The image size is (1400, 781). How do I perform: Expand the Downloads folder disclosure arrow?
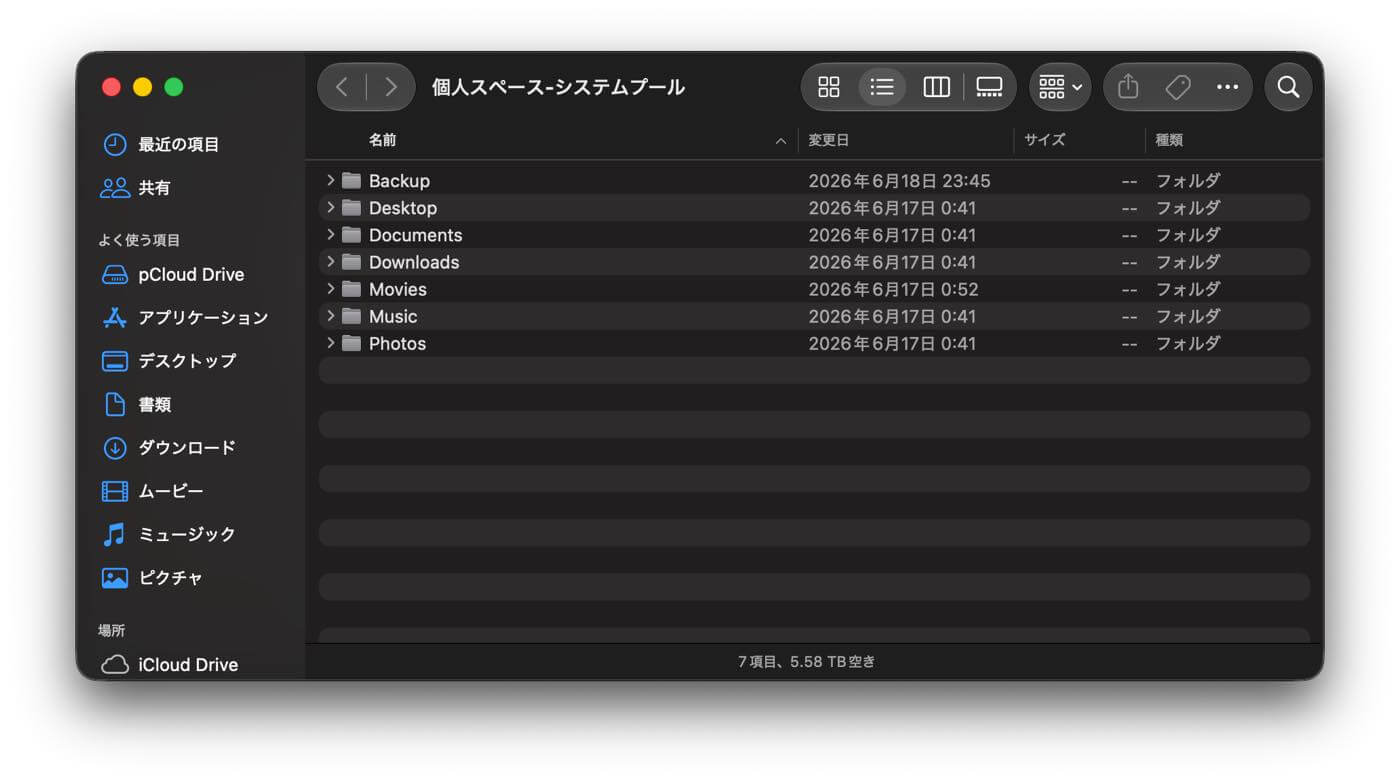(x=330, y=261)
